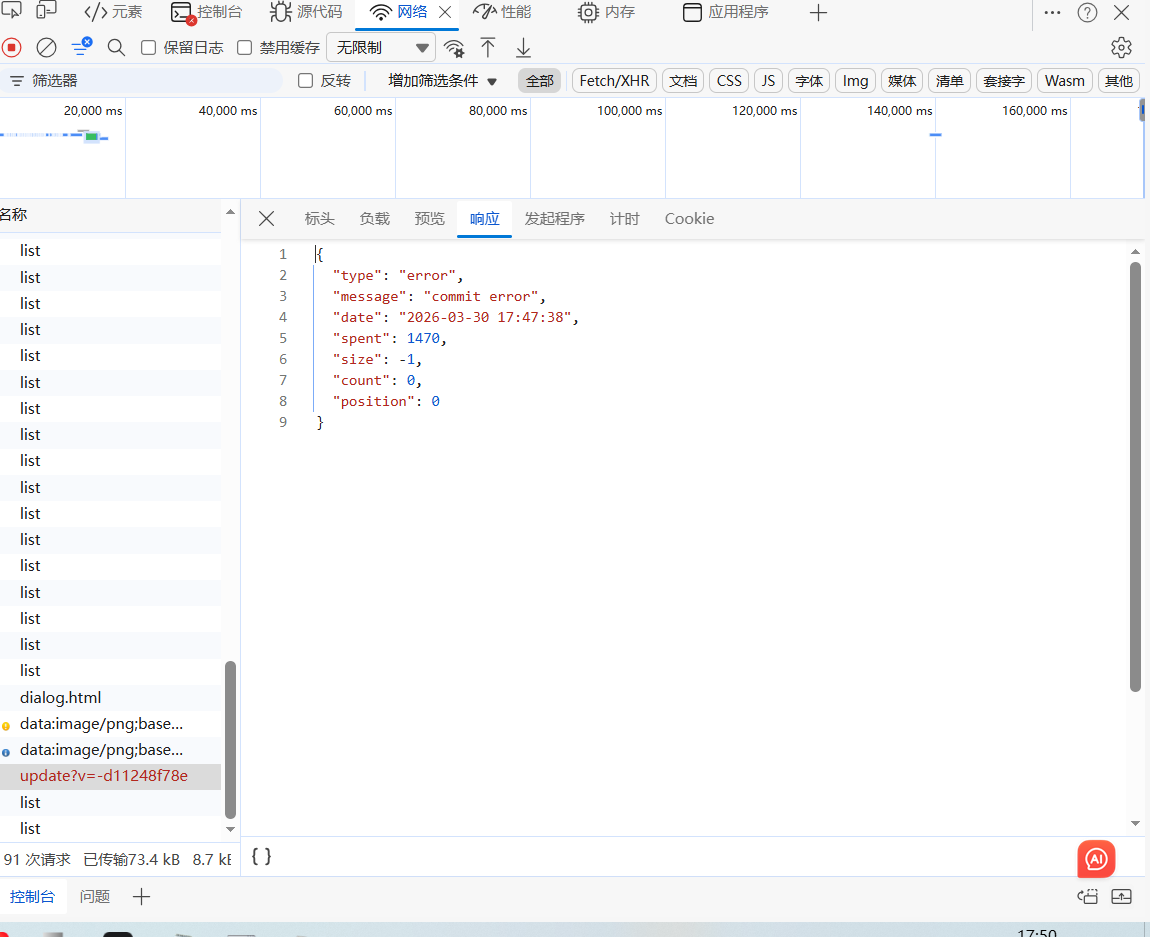Filter requests by Fetch/XHR
This screenshot has width=1150, height=937.
614,81
